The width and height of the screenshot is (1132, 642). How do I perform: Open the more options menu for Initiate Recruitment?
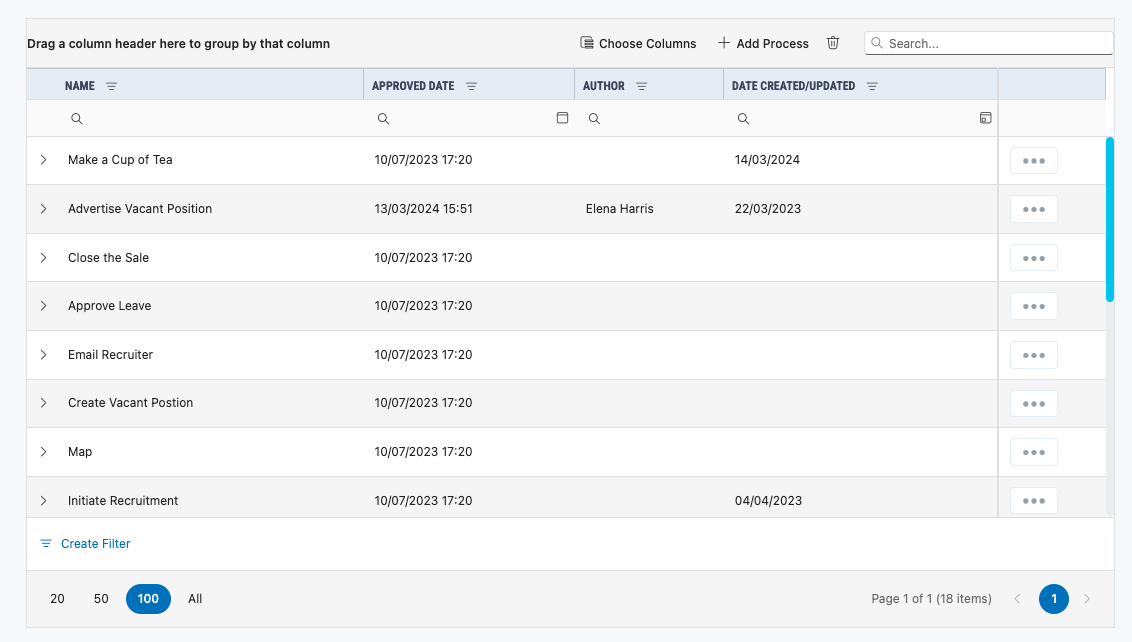click(x=1034, y=500)
